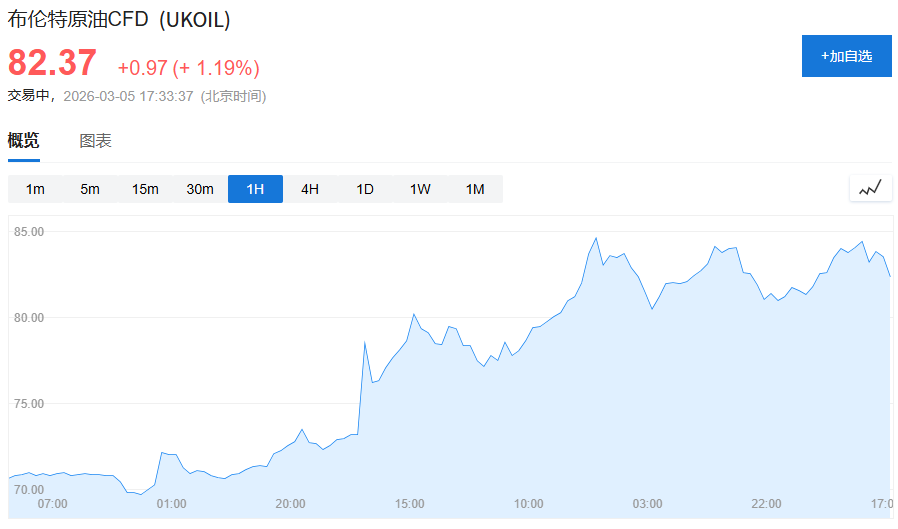Click the 15:00 time axis label
The width and height of the screenshot is (898, 529).
[x=409, y=503]
